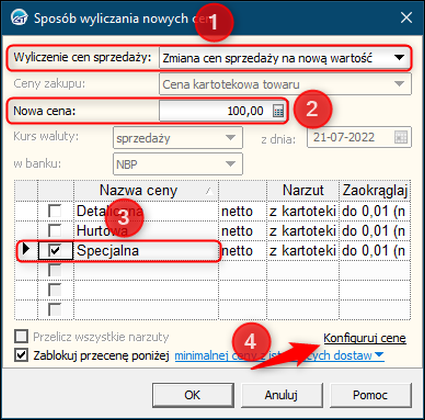Click netto cell in Hurtowa row
425x420 pixels.
(242, 231)
